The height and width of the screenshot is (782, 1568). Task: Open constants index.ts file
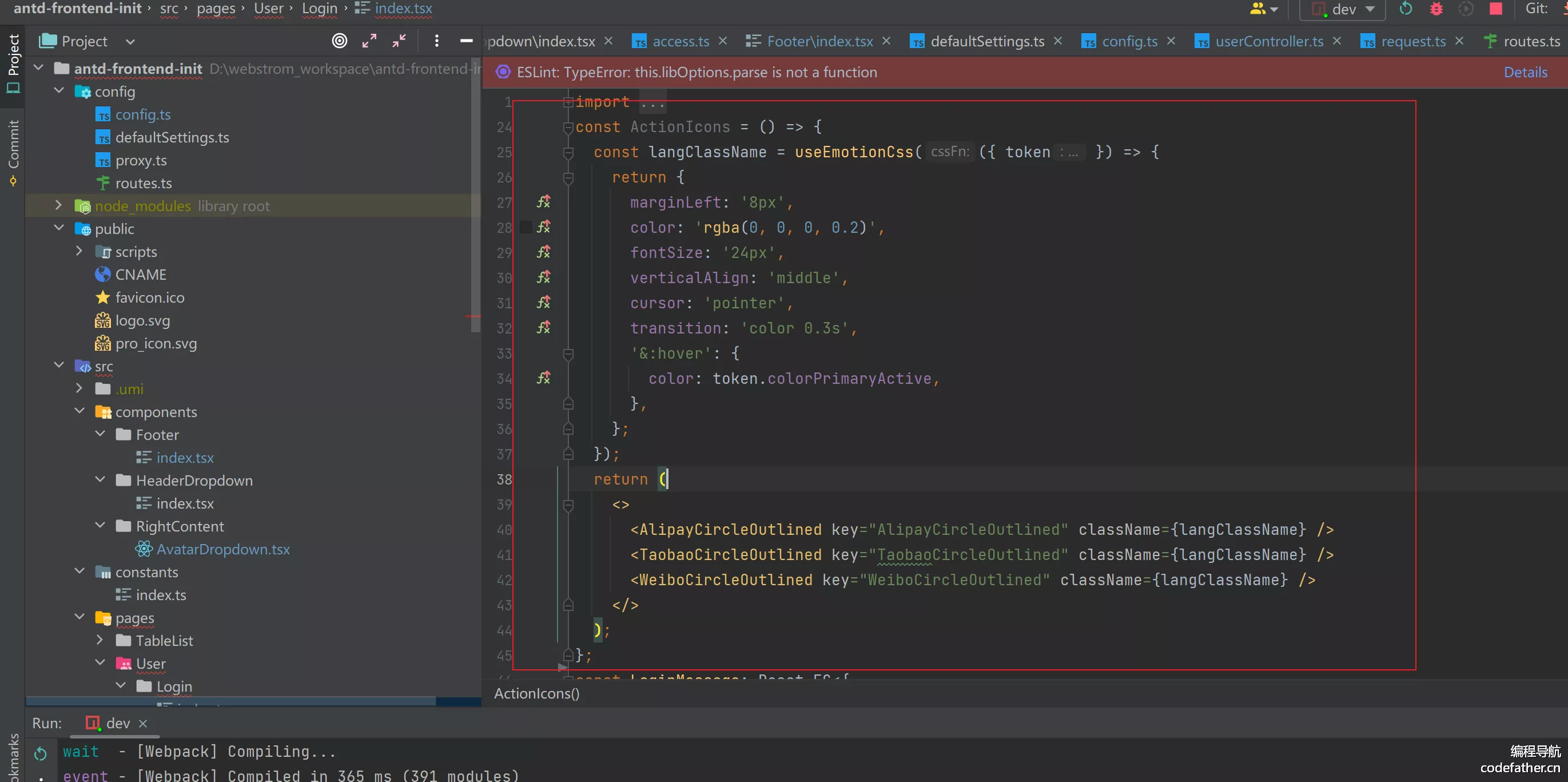(161, 594)
